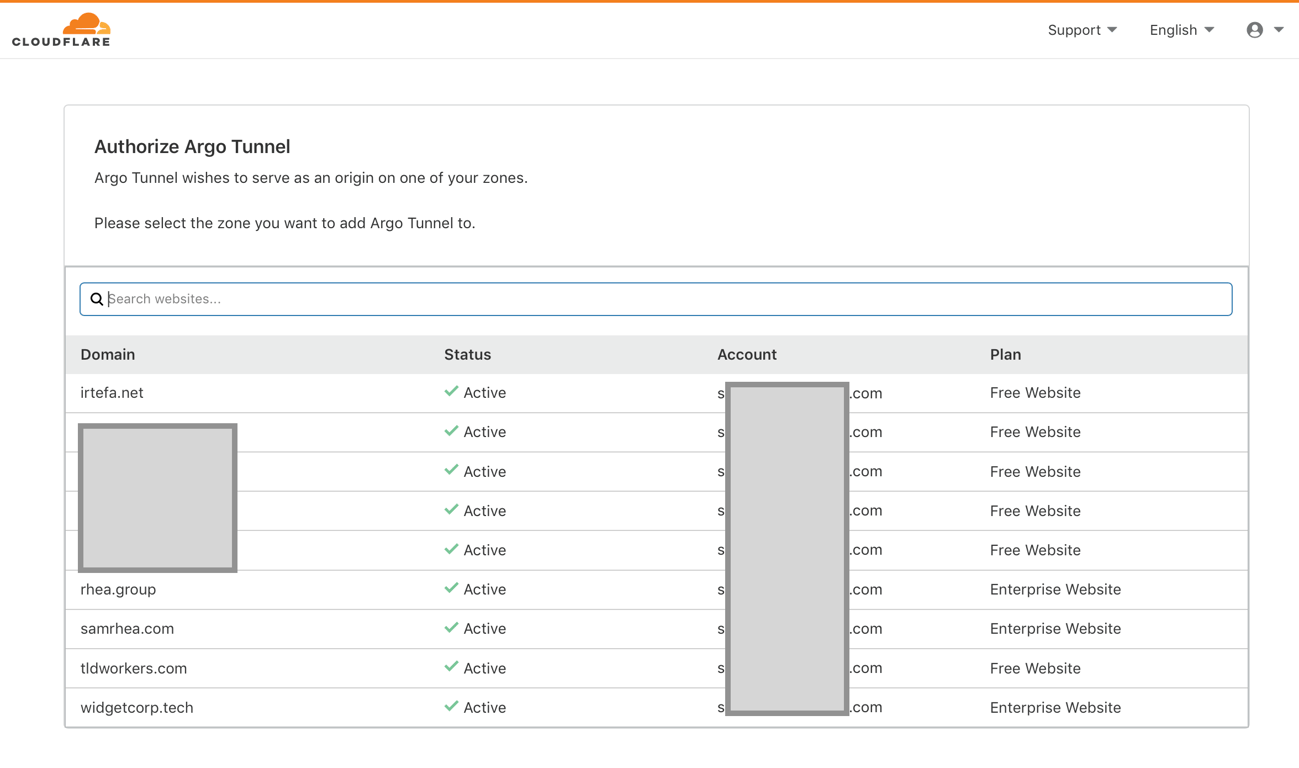Click the Account column header
1299x768 pixels.
pos(747,354)
